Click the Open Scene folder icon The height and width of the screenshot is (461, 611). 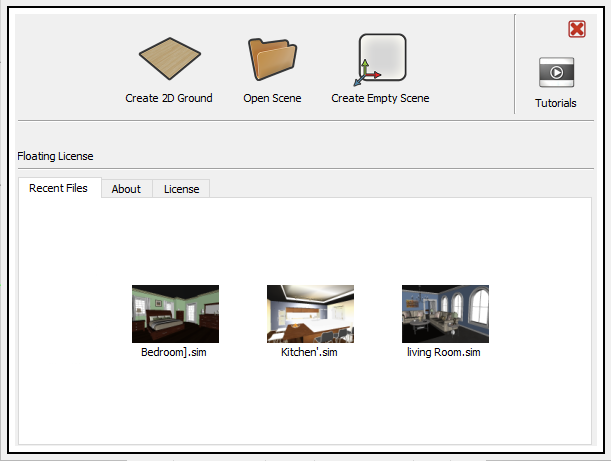click(x=272, y=59)
